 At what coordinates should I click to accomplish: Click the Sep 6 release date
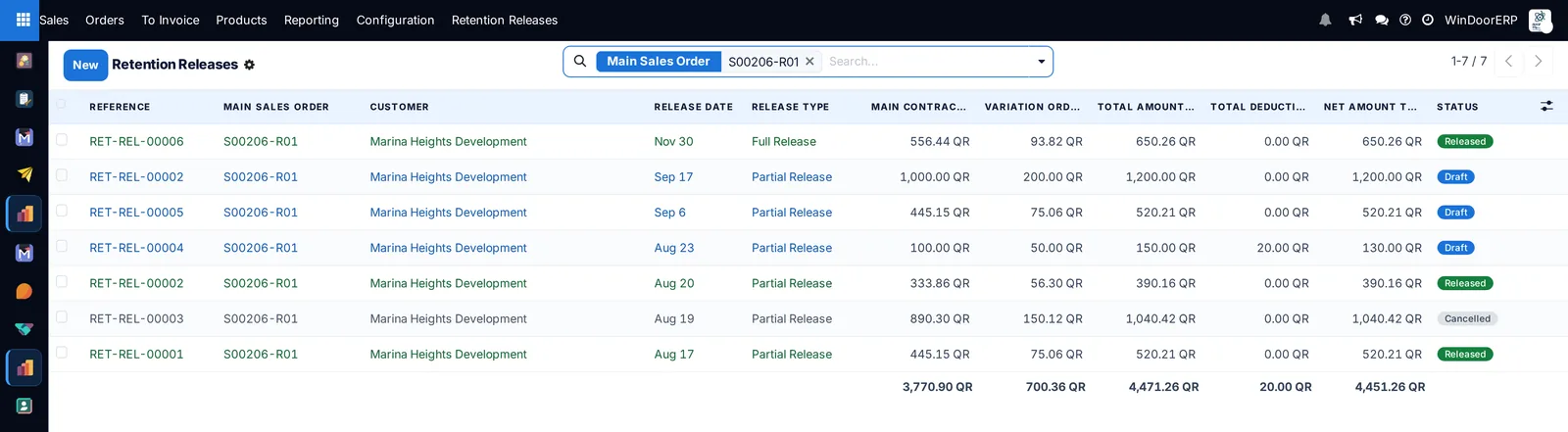[669, 212]
